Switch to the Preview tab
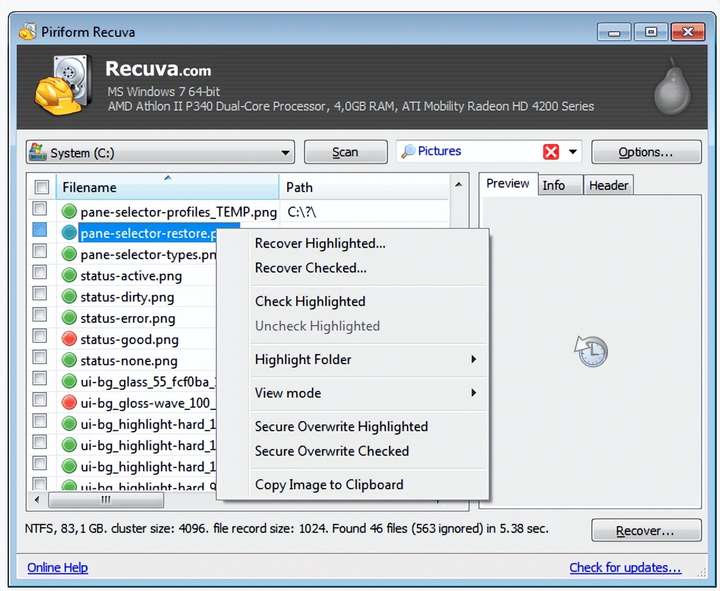 [508, 184]
